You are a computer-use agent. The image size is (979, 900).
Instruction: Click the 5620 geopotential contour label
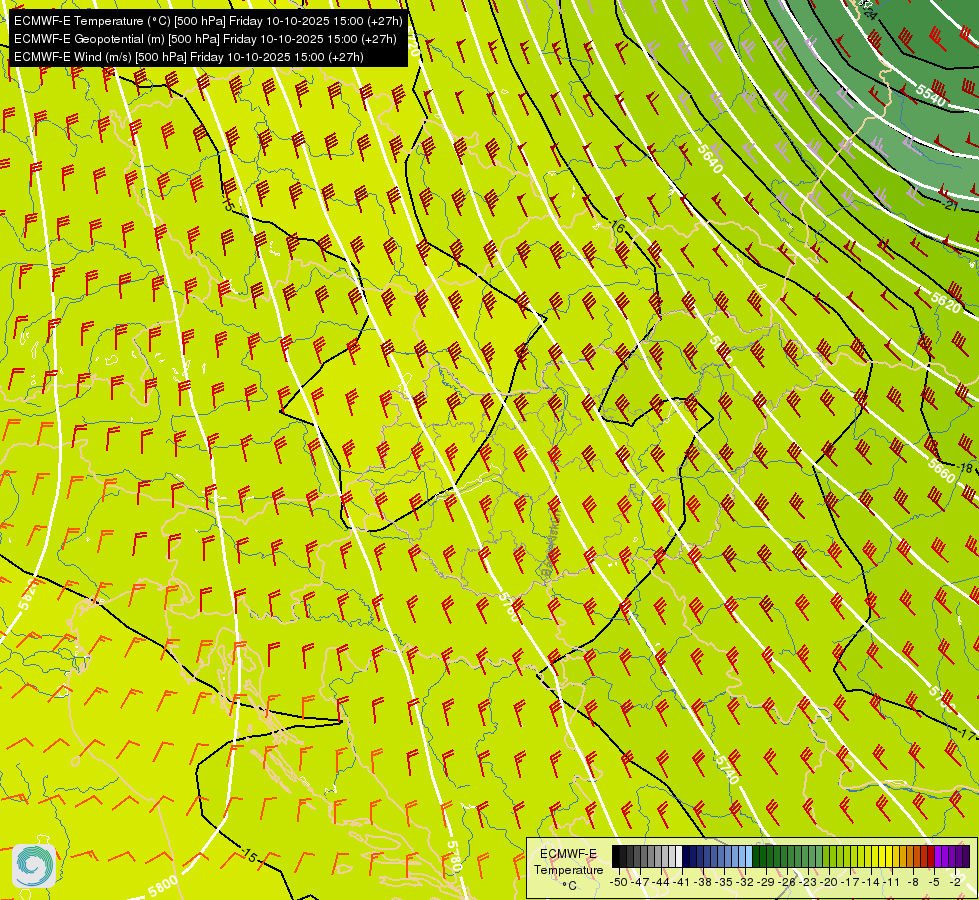pyautogui.click(x=945, y=302)
